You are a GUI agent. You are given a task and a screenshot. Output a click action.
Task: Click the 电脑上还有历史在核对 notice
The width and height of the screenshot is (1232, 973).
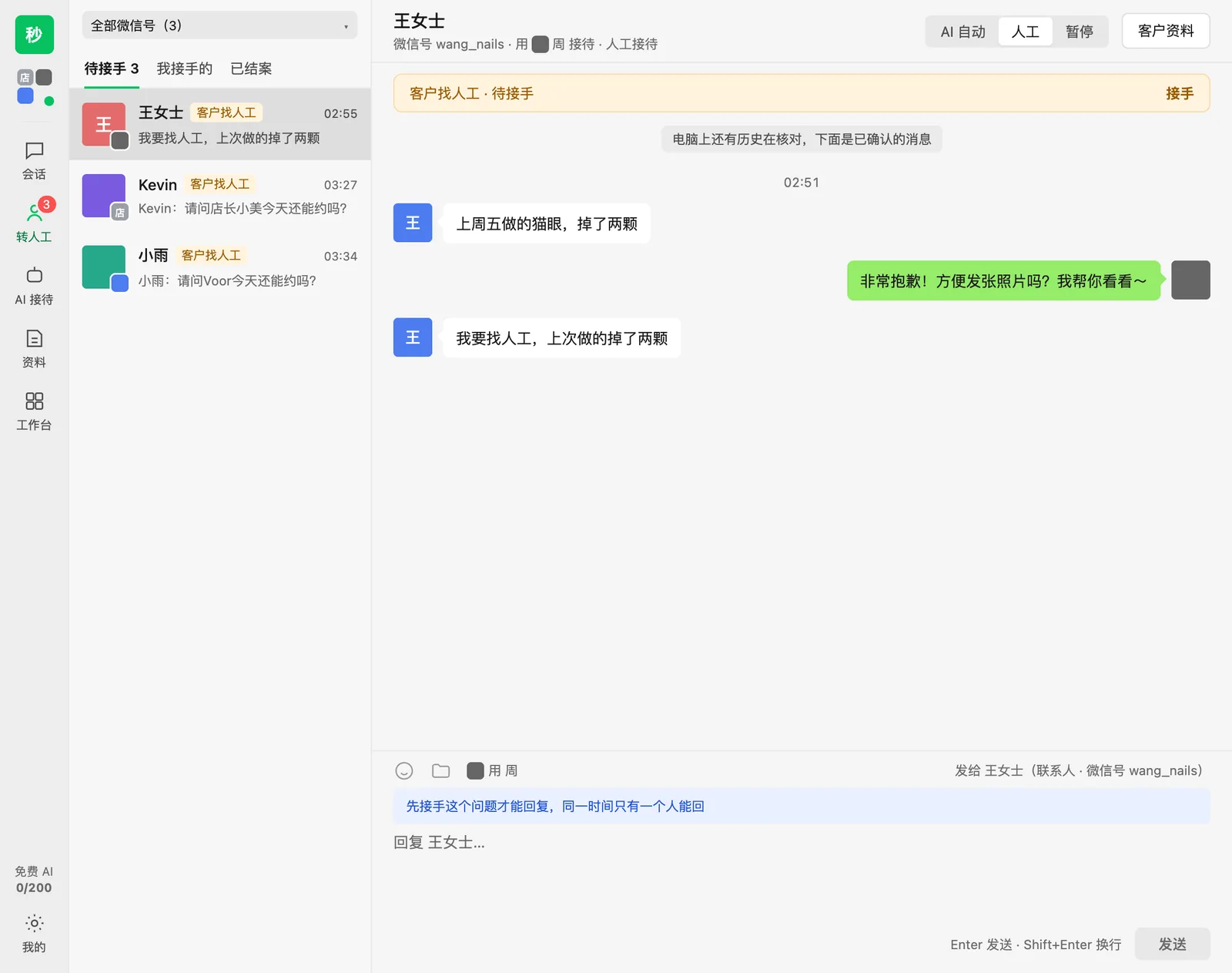802,139
